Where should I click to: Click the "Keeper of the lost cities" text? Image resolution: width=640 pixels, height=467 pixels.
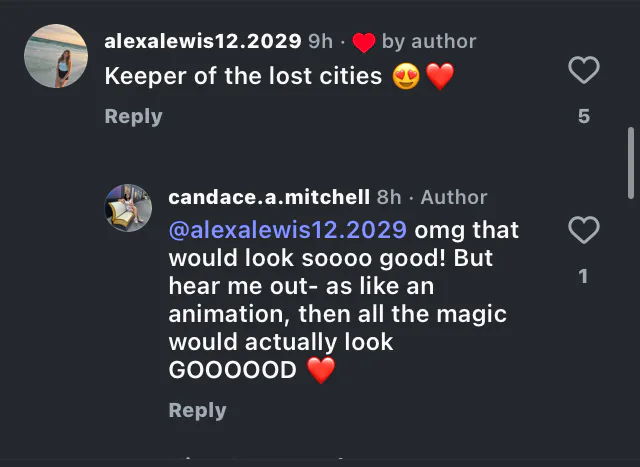click(x=243, y=76)
